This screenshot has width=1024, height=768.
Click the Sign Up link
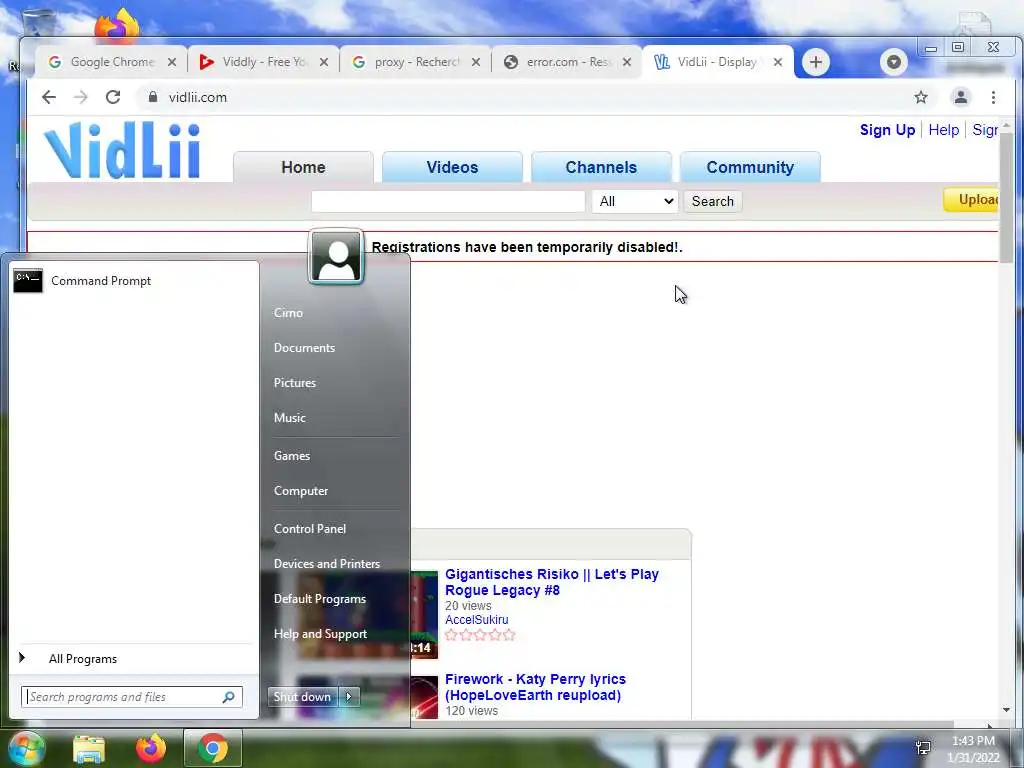(x=888, y=130)
